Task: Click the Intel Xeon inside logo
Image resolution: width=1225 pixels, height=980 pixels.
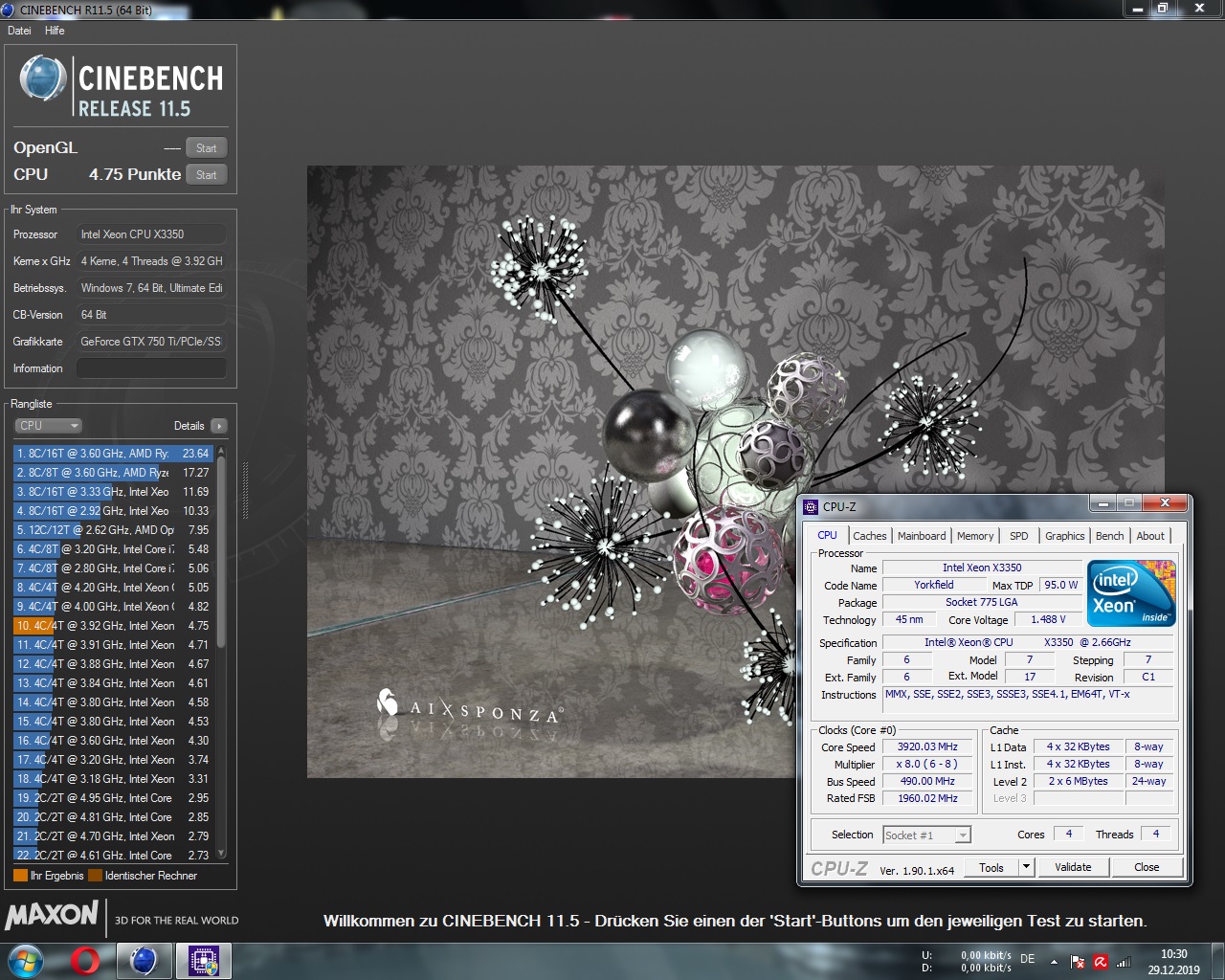Action: click(1131, 593)
